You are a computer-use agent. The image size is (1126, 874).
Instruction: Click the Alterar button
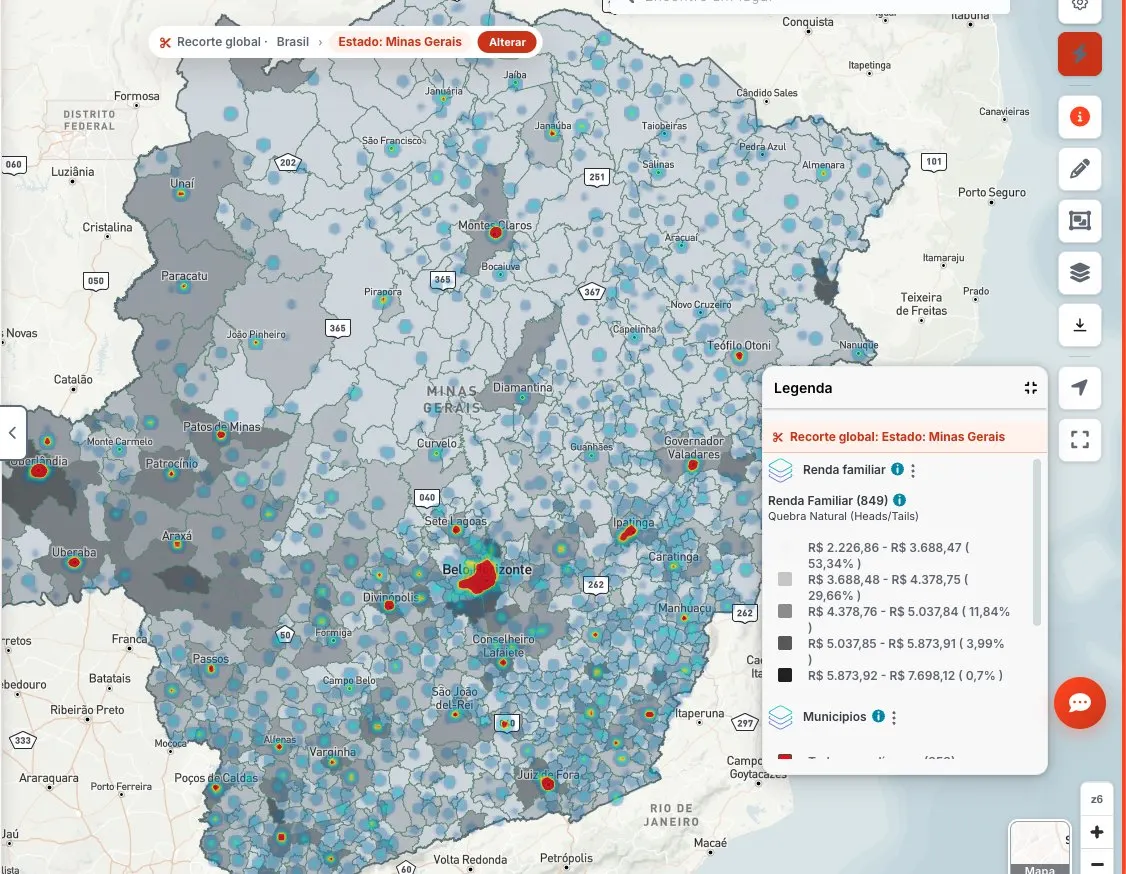pos(507,42)
